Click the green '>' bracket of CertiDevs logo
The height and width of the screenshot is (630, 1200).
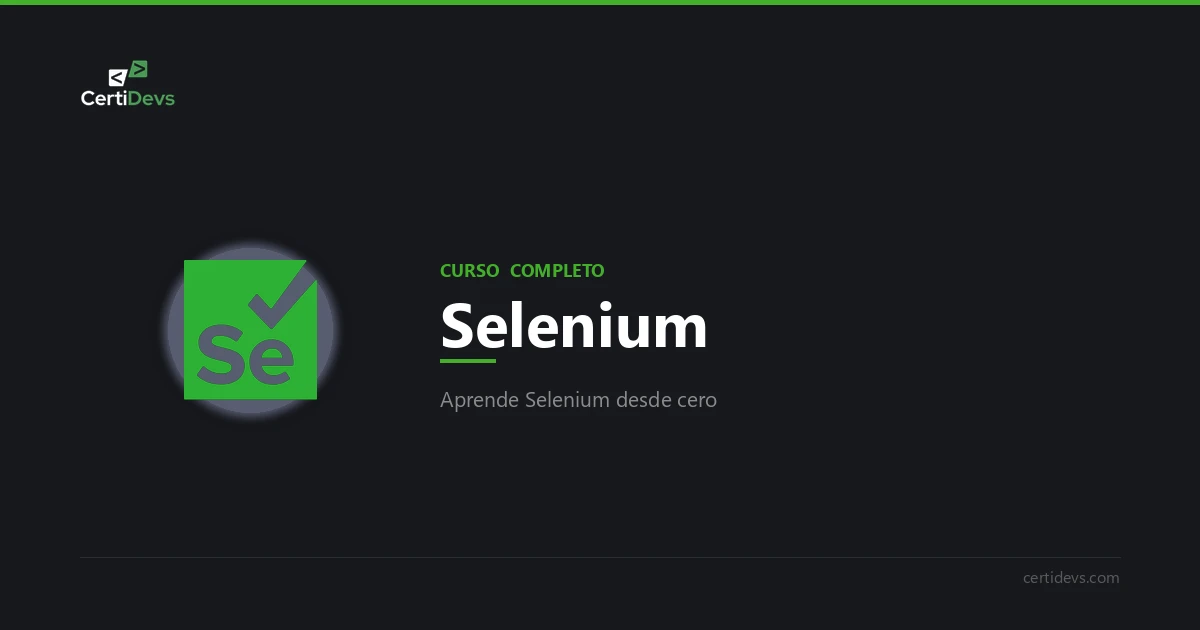click(x=139, y=69)
